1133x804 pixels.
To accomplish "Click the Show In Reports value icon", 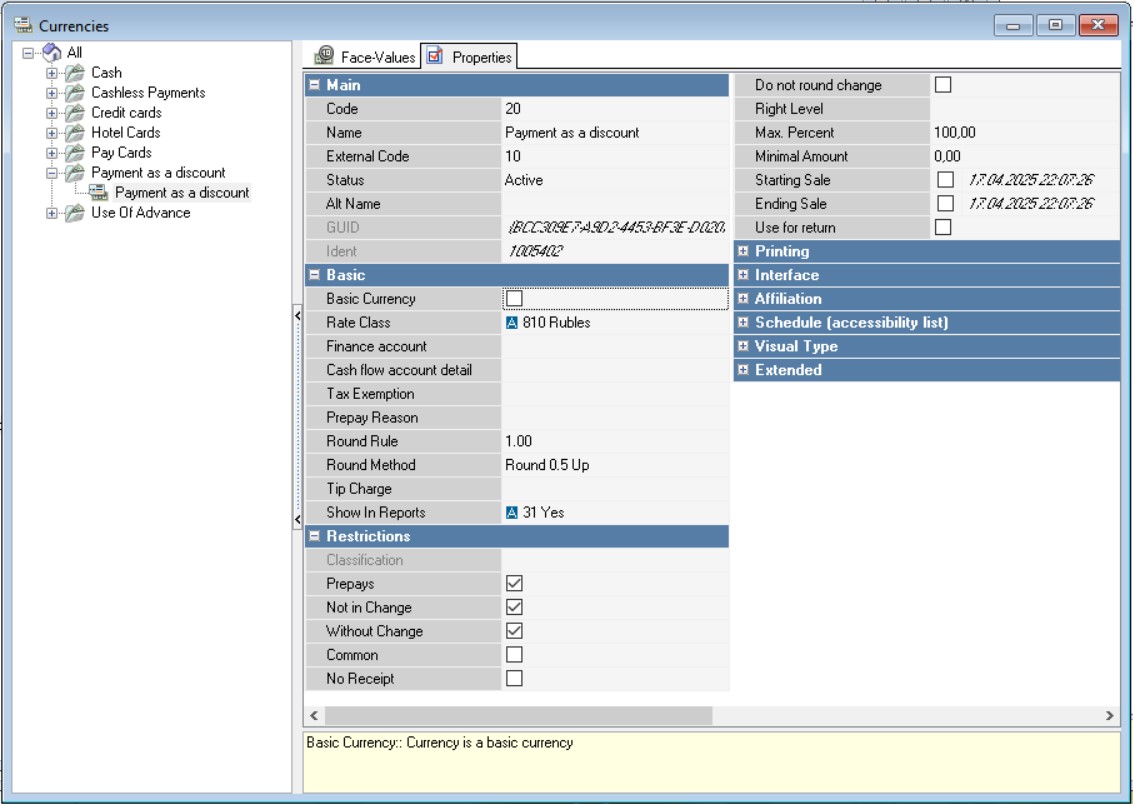I will point(512,513).
